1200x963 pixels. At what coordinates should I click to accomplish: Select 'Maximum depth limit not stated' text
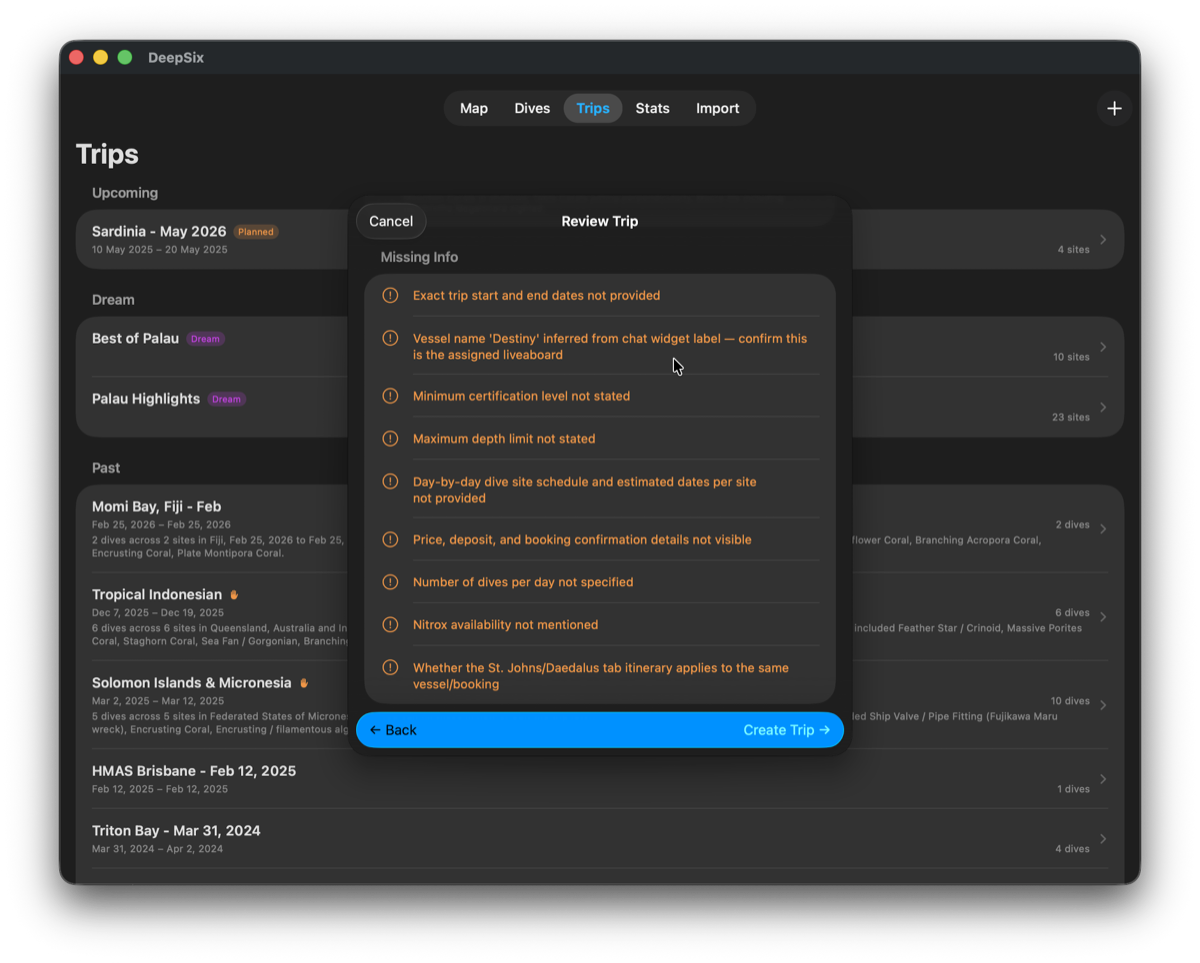[504, 438]
